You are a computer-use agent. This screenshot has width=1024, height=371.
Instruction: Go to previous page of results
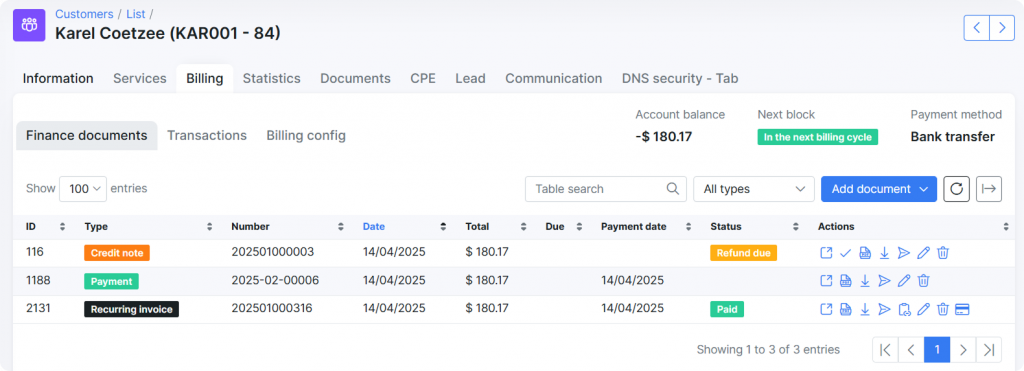coord(911,350)
